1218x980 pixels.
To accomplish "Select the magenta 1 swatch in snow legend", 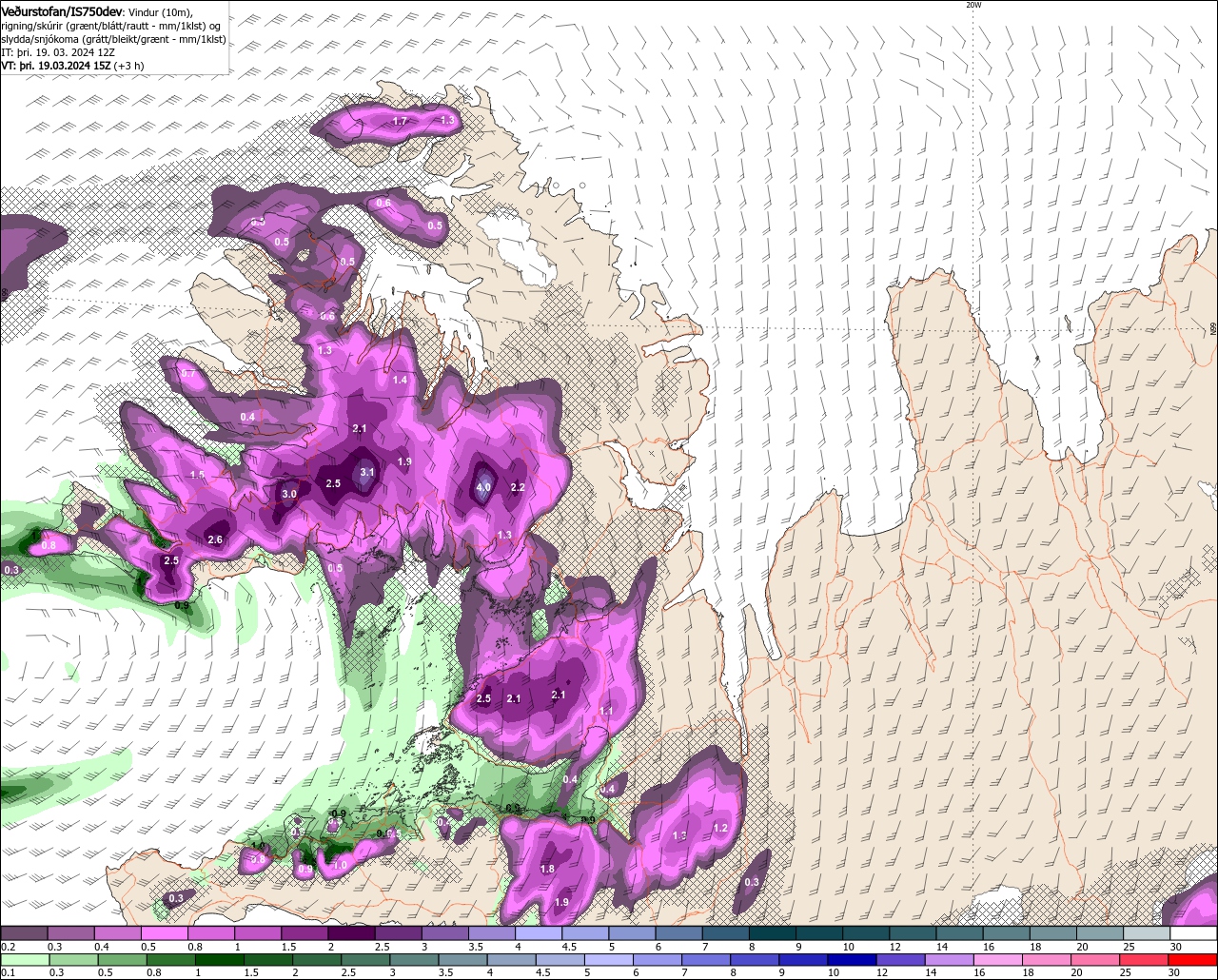I will tap(258, 933).
